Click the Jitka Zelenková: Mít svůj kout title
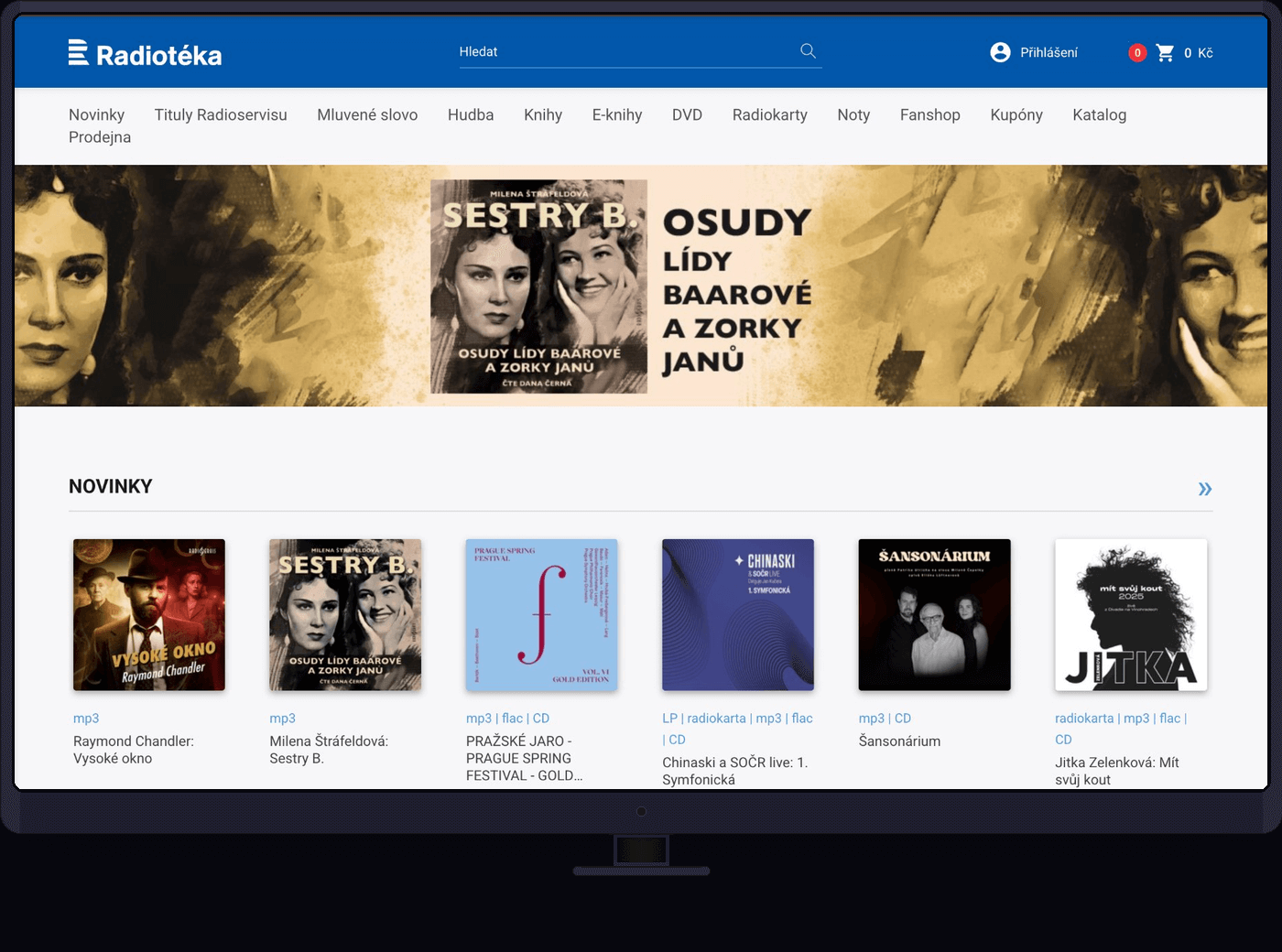 point(1116,771)
